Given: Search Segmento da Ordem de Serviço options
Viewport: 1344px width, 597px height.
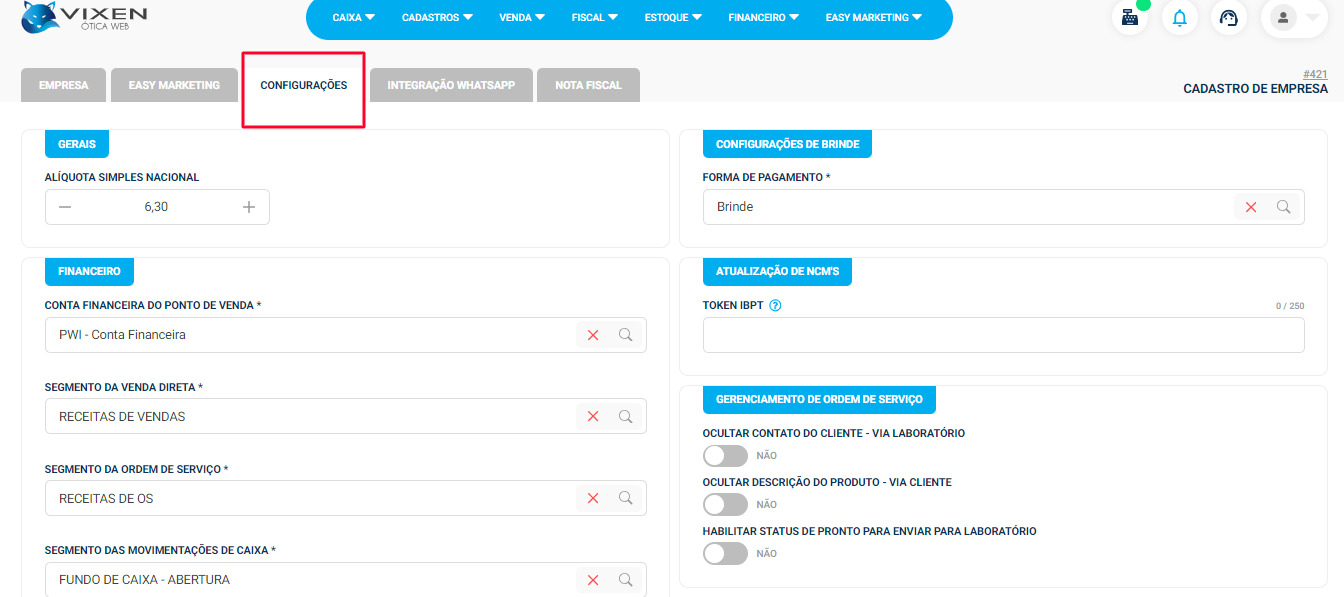Looking at the screenshot, I should point(626,498).
